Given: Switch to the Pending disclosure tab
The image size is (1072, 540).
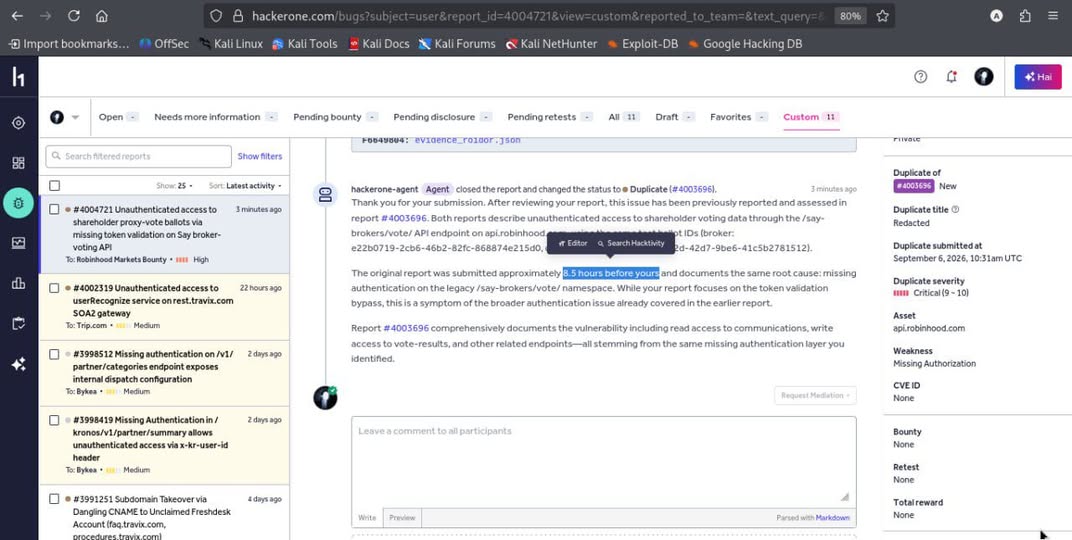Looking at the screenshot, I should point(443,117).
